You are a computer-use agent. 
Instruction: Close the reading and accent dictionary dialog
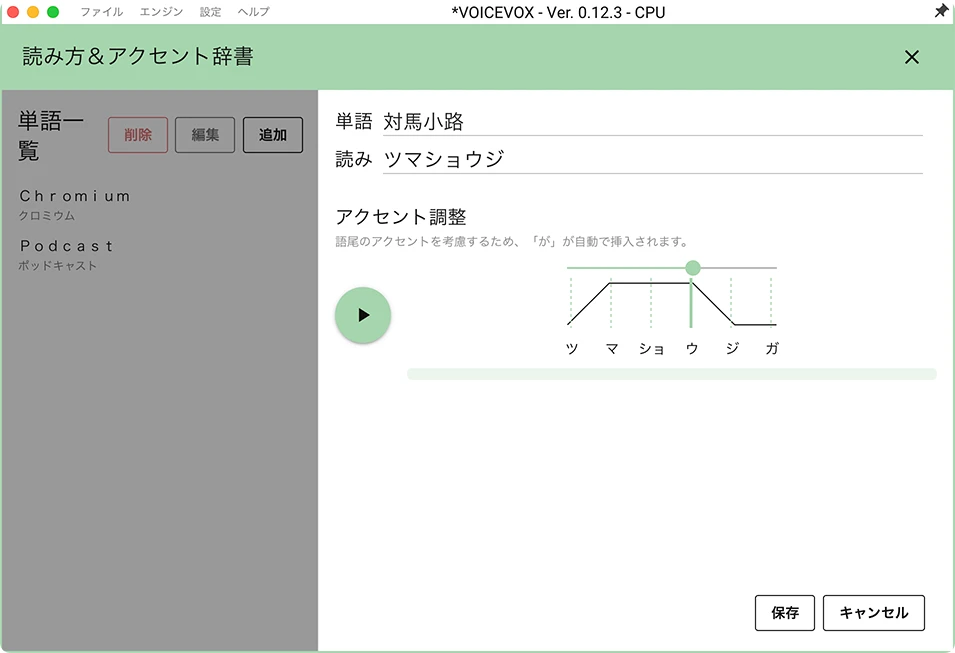[x=911, y=57]
